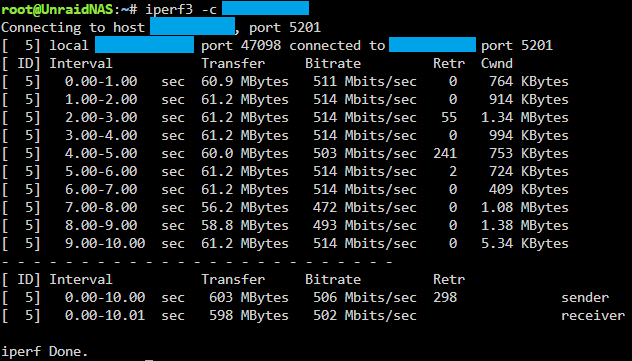Click the 60.9 MBytes transfer value

coord(245,82)
